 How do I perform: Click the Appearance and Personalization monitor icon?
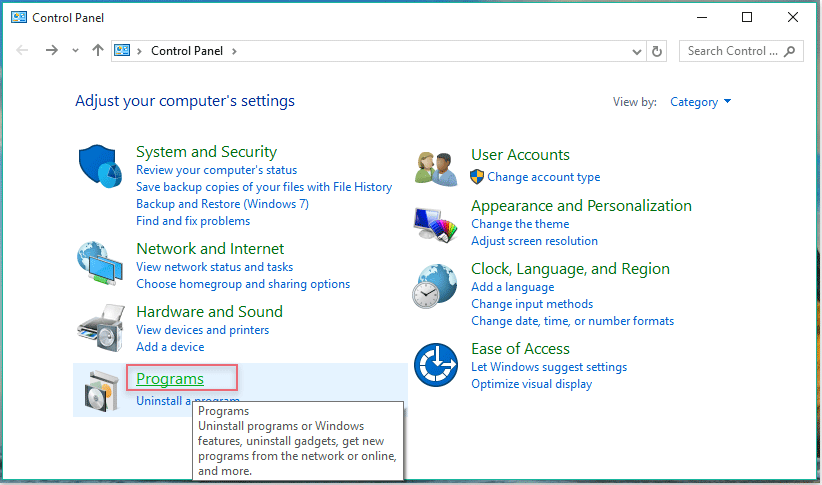click(x=436, y=223)
